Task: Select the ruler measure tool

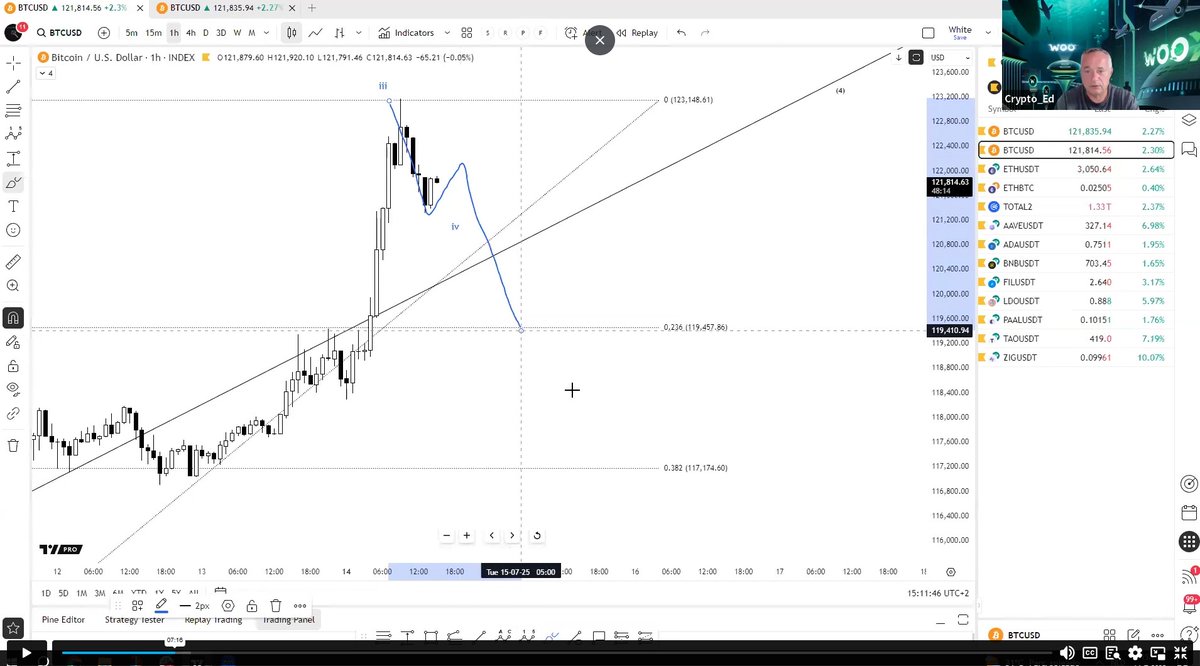Action: pos(13,262)
